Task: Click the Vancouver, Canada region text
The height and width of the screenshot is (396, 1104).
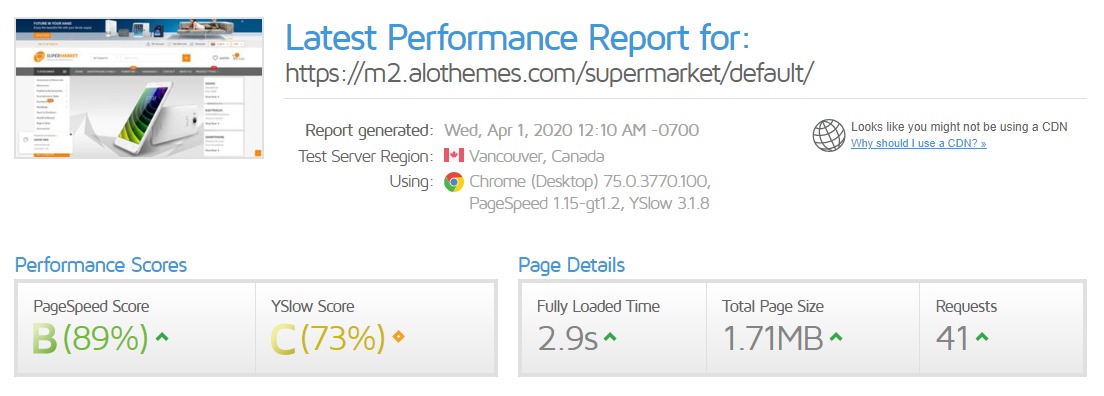Action: [537, 156]
